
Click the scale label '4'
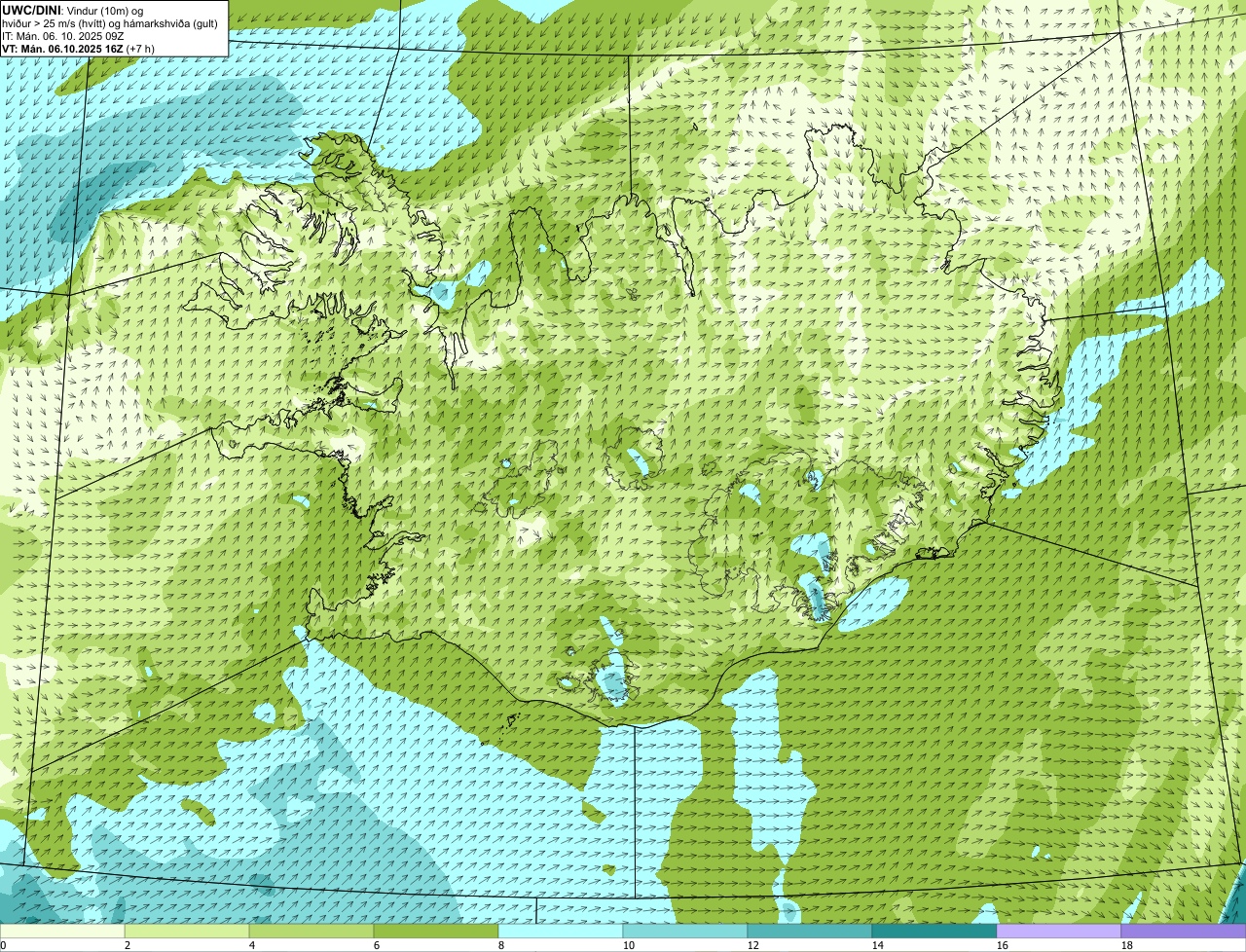(x=252, y=945)
